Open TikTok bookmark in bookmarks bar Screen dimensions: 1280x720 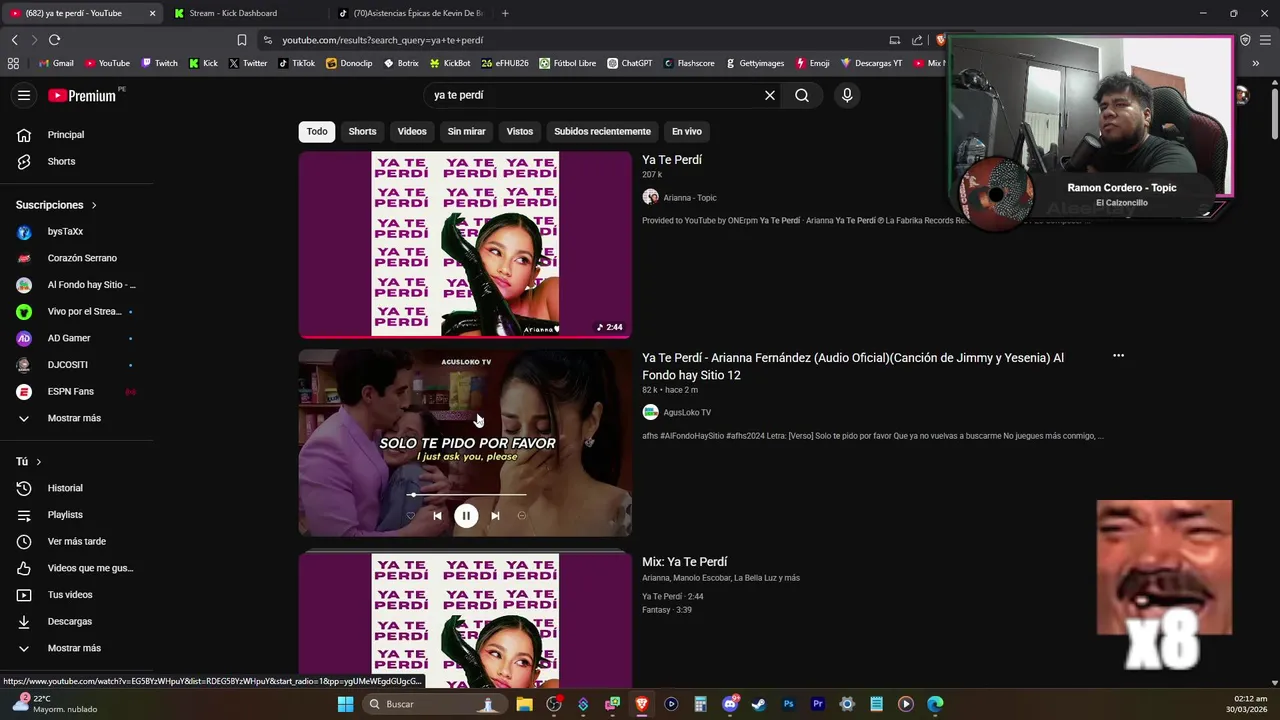tap(297, 63)
